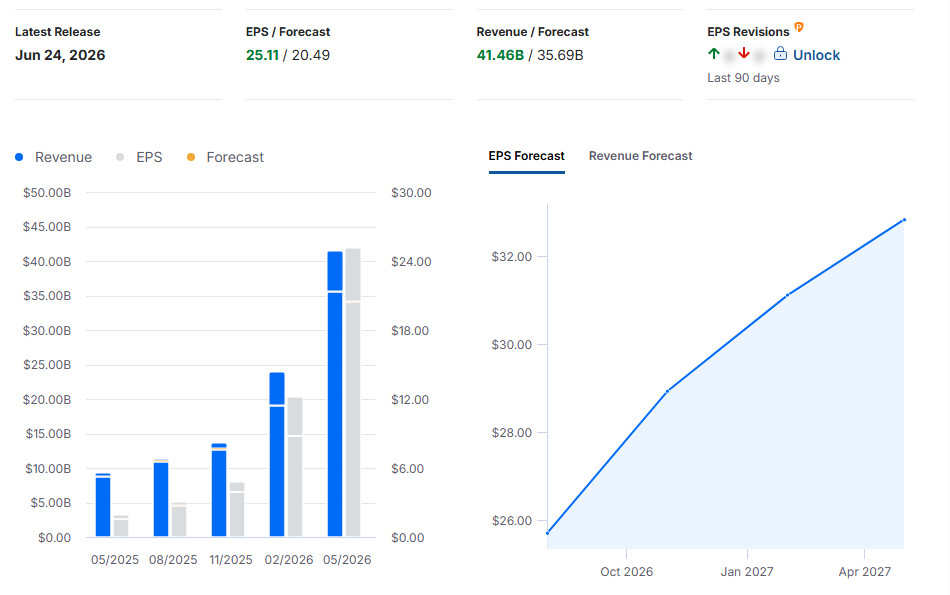
Task: Click the 11/2025 blue revenue bar
Action: [219, 490]
